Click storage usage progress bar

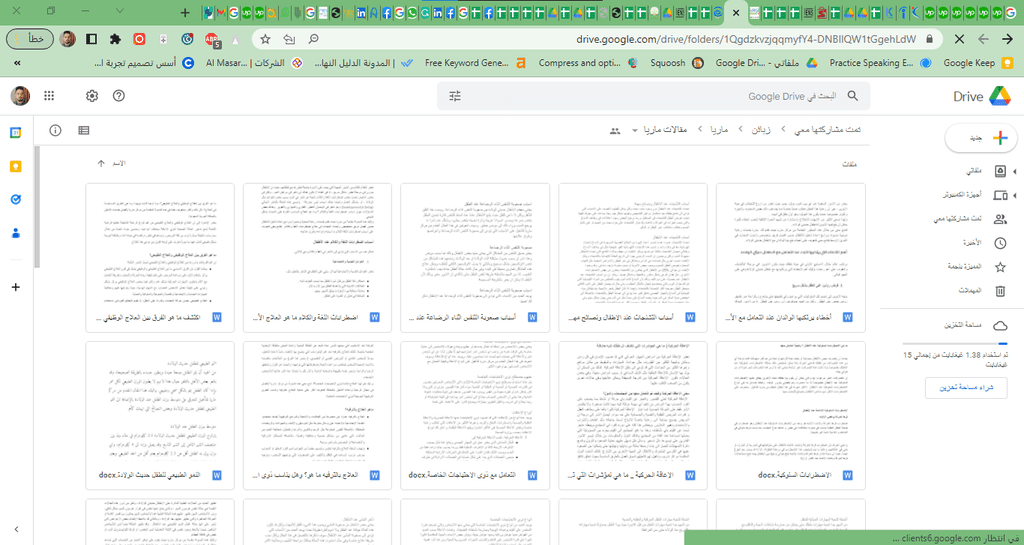coord(955,343)
